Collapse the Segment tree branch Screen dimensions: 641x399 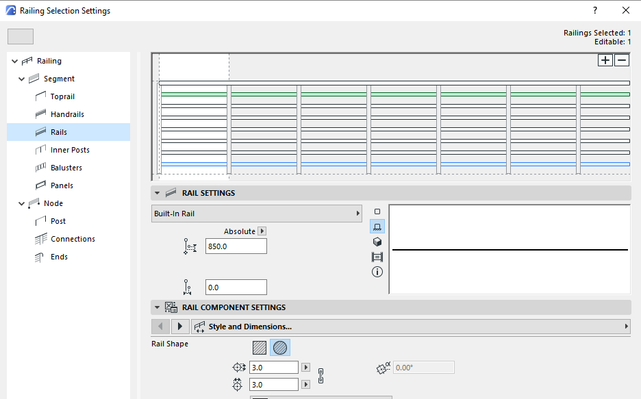pyautogui.click(x=22, y=79)
